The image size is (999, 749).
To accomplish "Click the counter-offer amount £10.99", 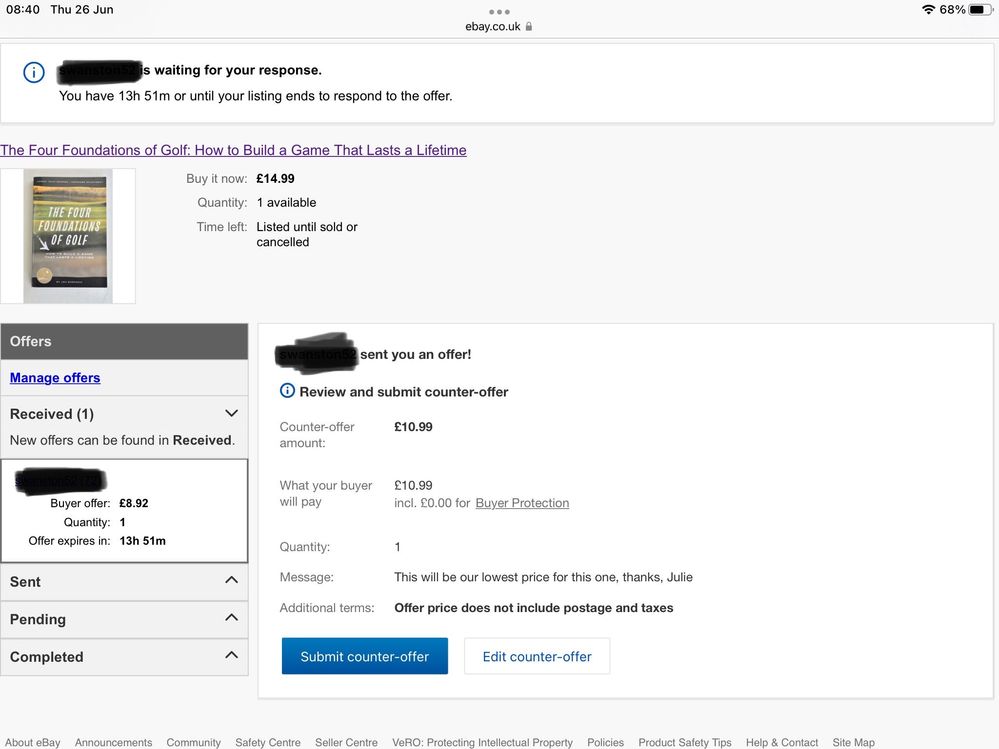I will [413, 427].
